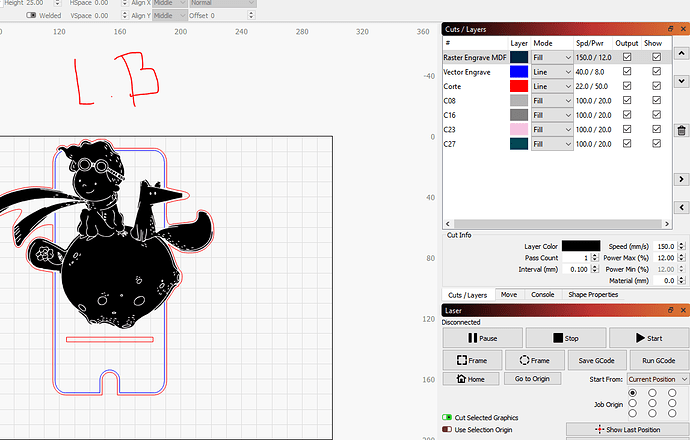Image resolution: width=690 pixels, height=440 pixels.
Task: Open Mode dropdown for Vector Engrave
Action: (x=552, y=72)
